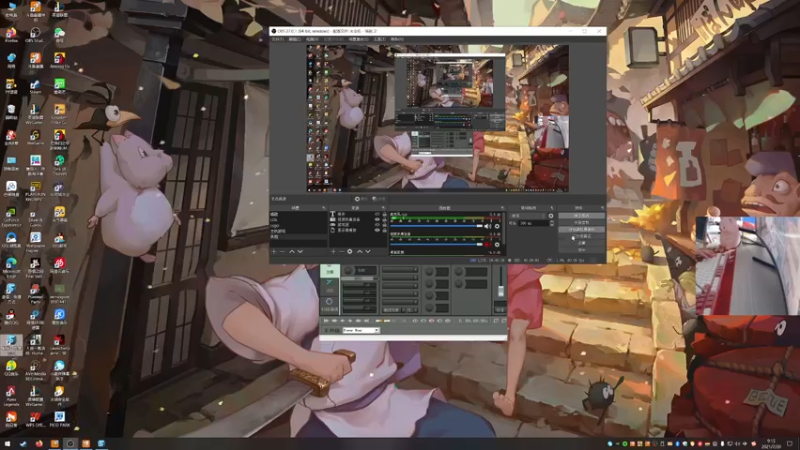This screenshot has width=800, height=450.
Task: Adjust second mixer channel volume slider
Action: point(436,244)
